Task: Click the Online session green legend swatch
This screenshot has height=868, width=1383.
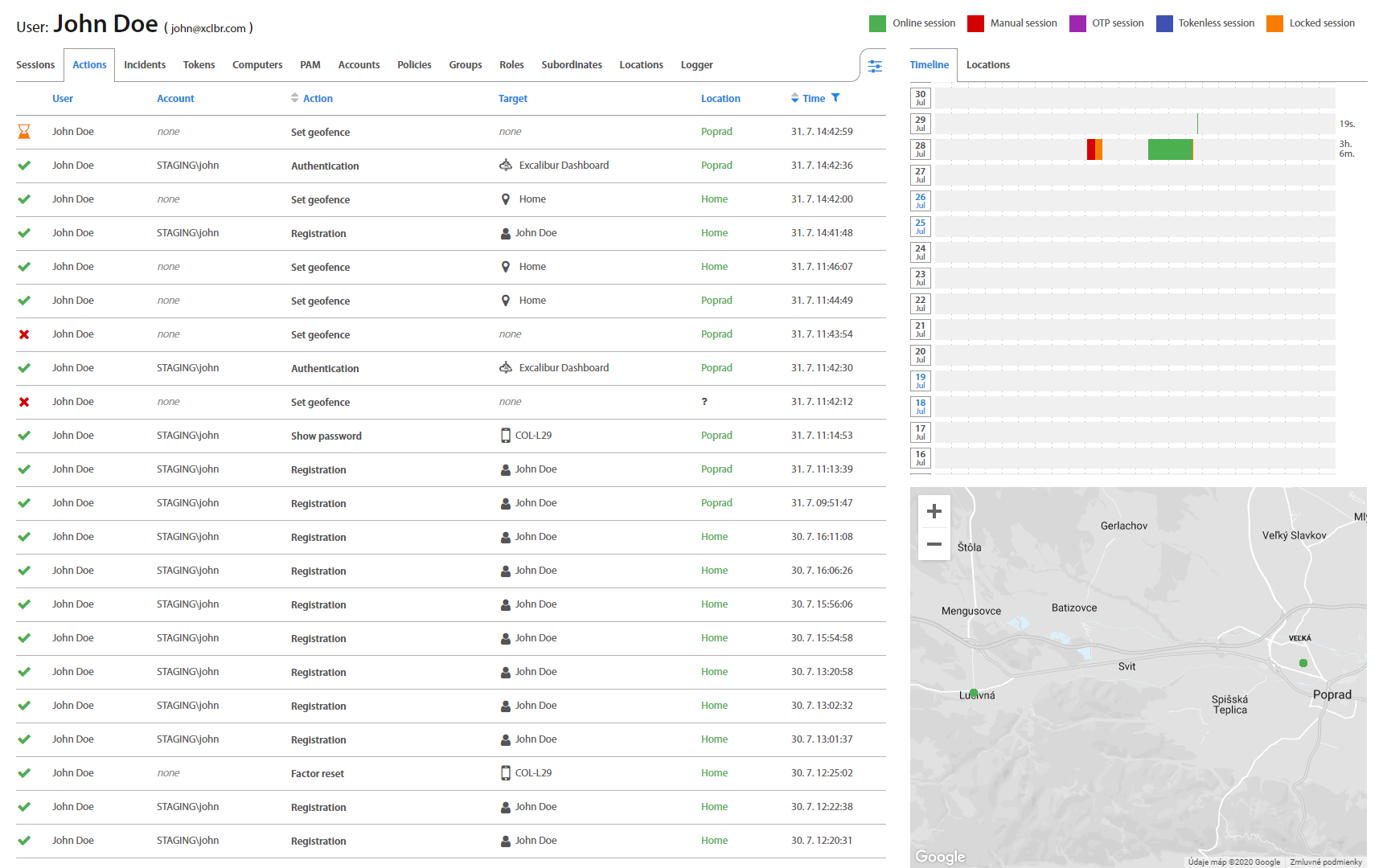Action: click(877, 23)
